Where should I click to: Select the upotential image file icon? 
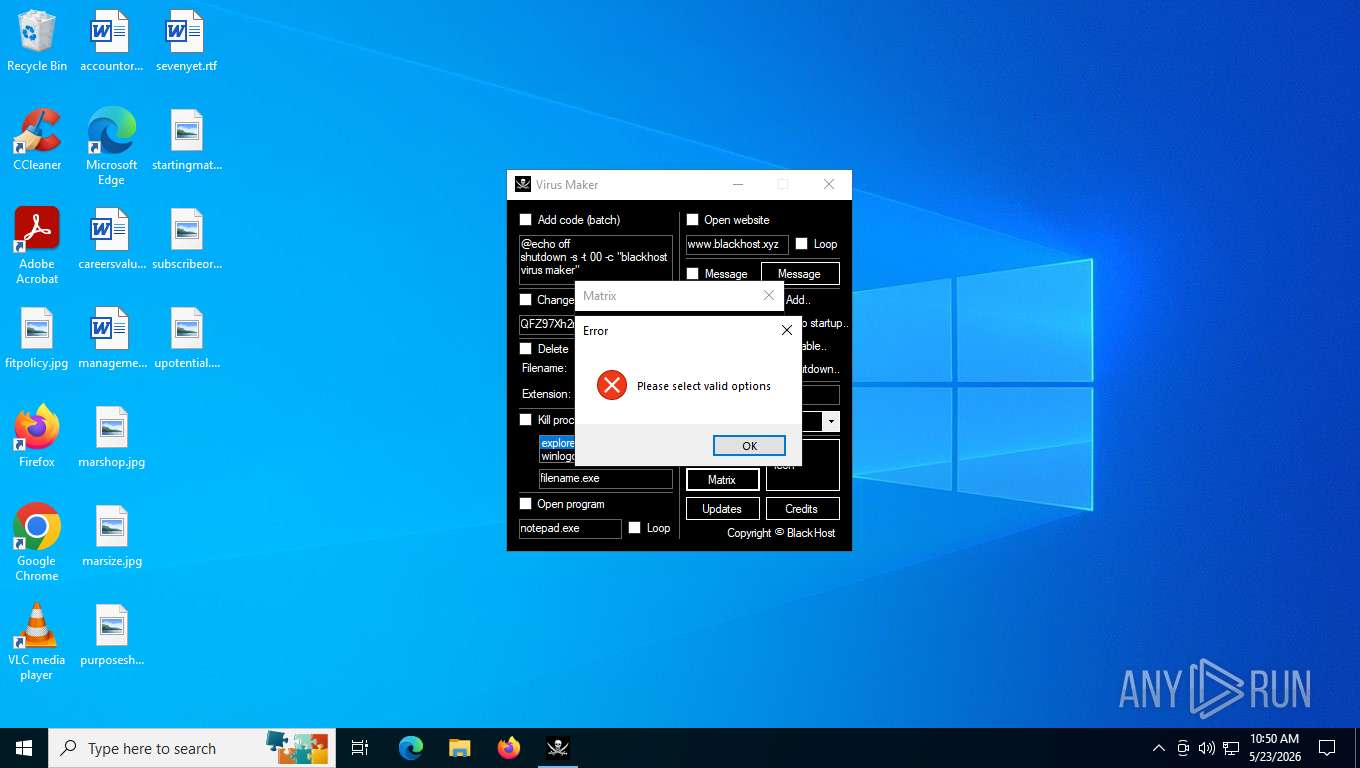click(186, 338)
